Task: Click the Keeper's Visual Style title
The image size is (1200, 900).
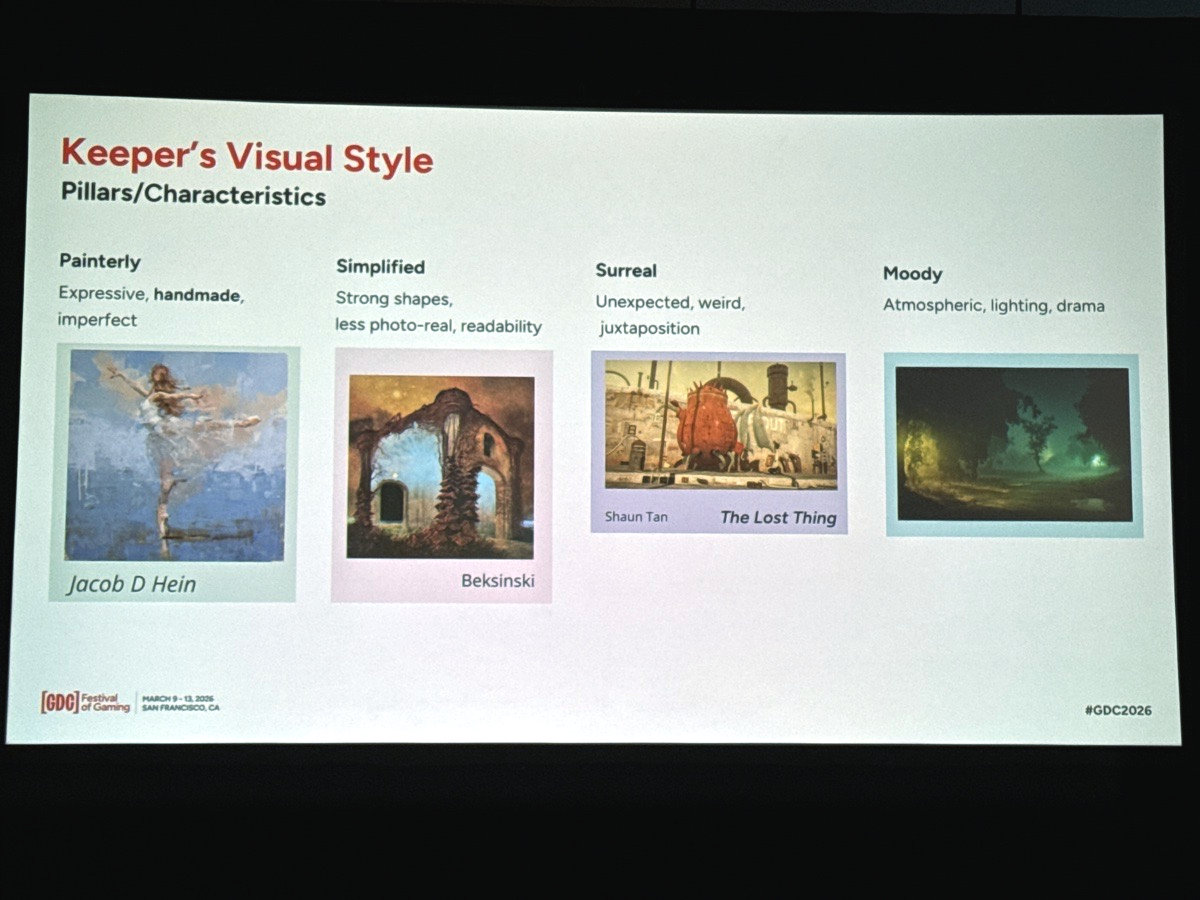Action: pos(247,157)
